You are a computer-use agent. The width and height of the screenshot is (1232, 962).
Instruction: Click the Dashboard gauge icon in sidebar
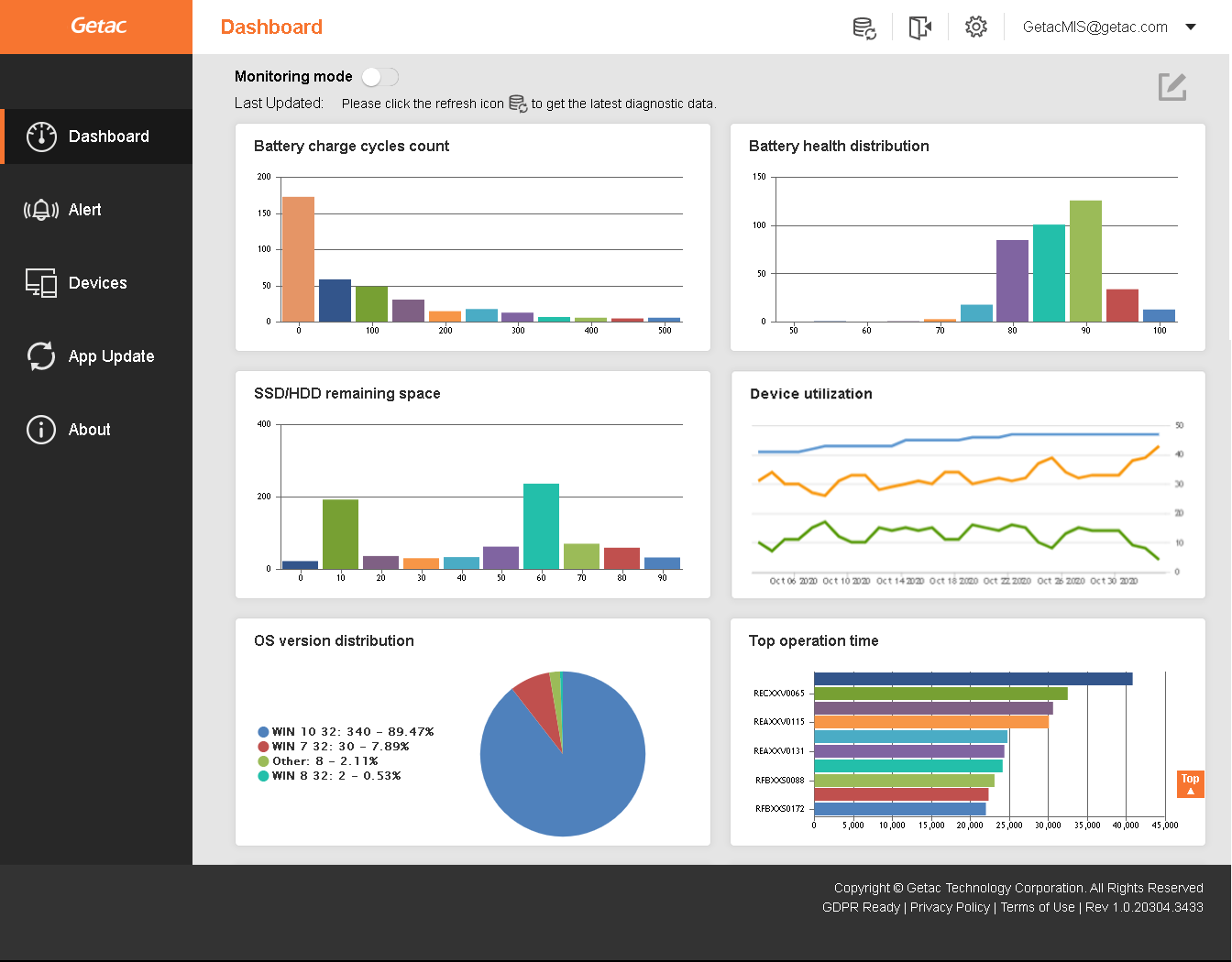click(41, 137)
